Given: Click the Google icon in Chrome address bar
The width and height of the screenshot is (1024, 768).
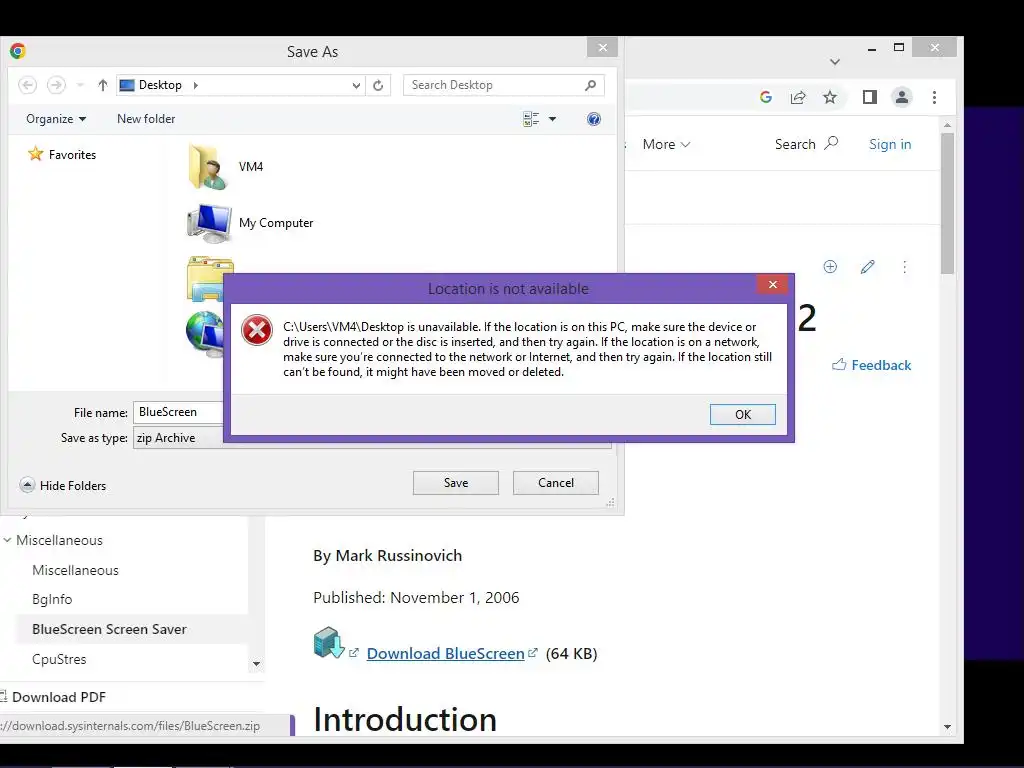Looking at the screenshot, I should coord(766,97).
